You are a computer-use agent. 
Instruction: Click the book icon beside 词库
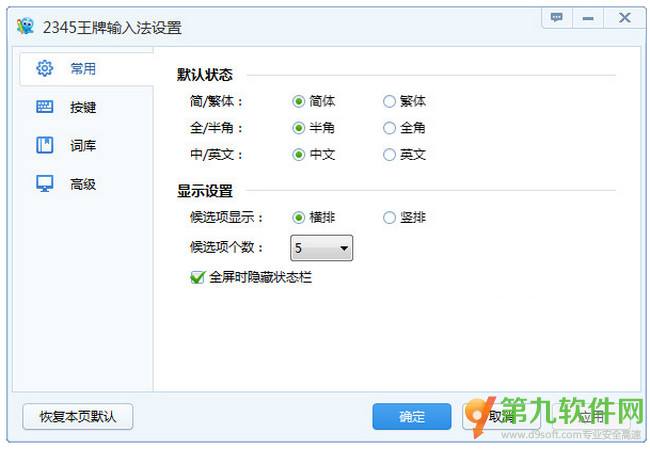[44, 145]
